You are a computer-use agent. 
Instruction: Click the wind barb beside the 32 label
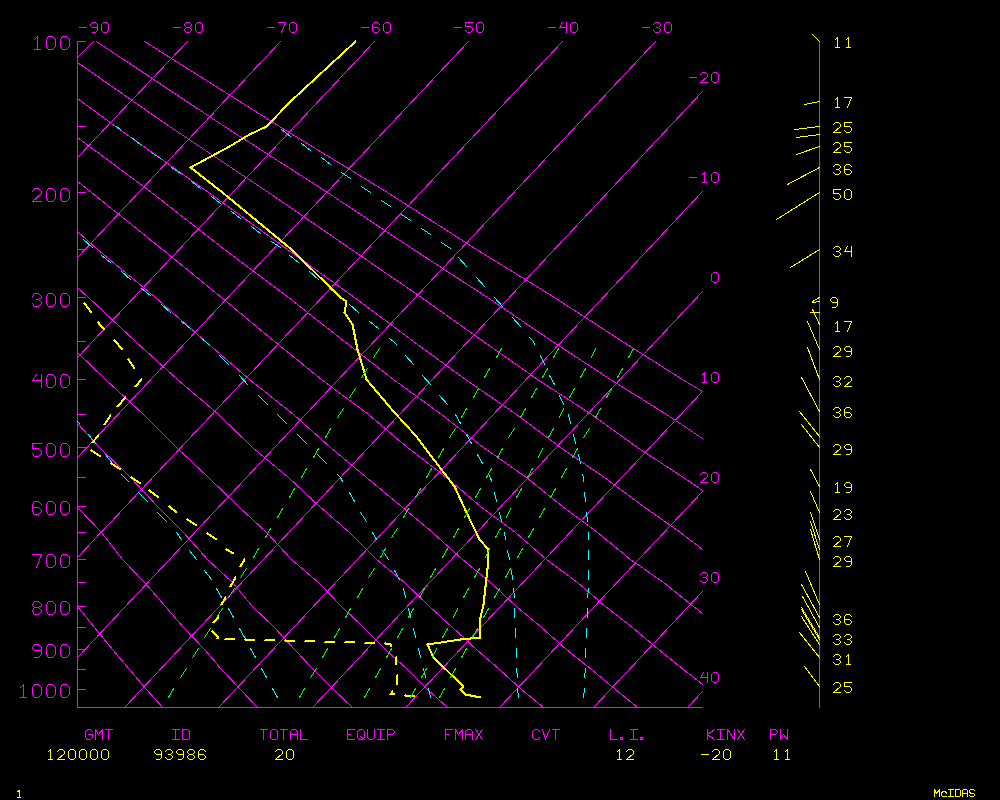coord(809,390)
